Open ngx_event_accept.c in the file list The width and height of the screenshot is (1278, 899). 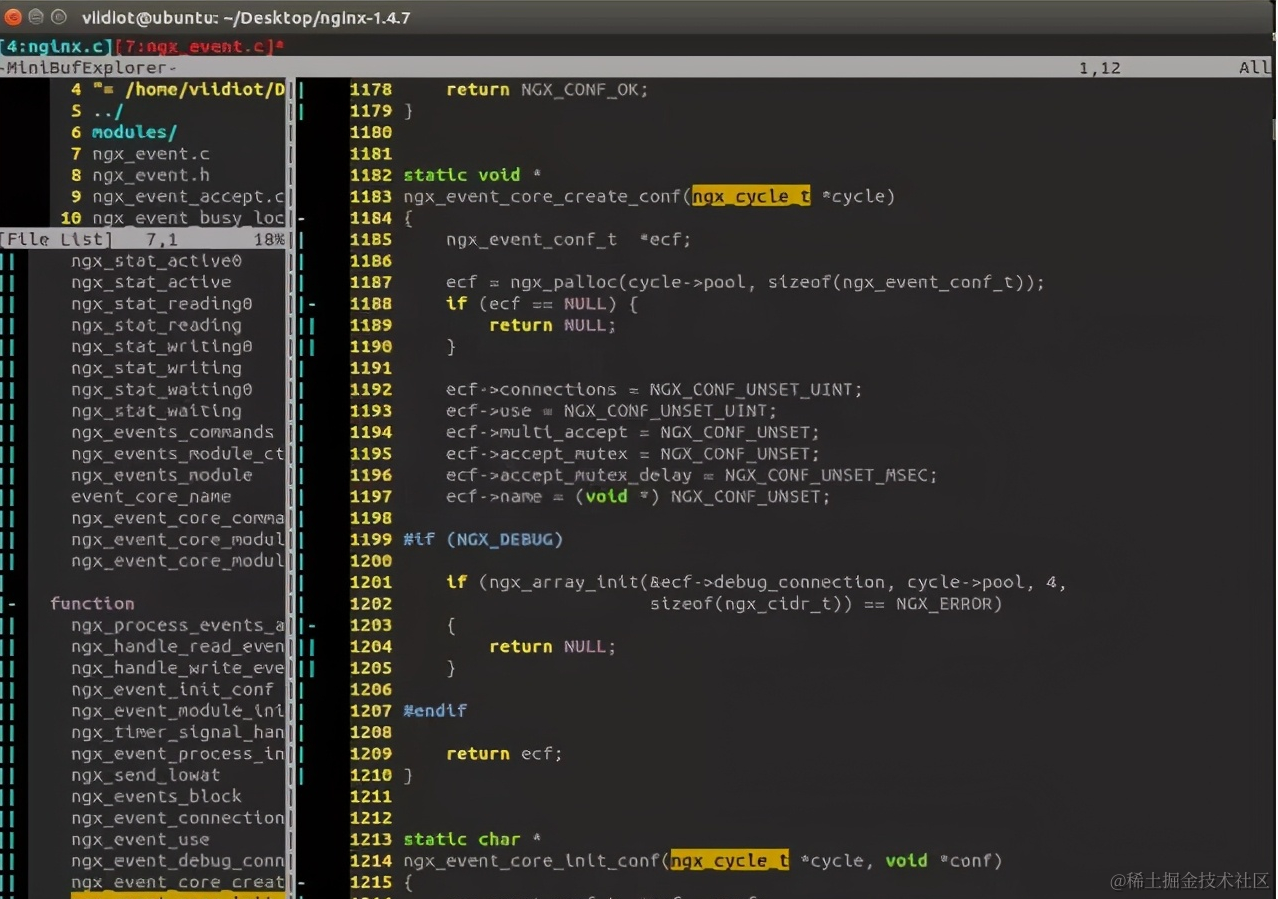coord(188,196)
